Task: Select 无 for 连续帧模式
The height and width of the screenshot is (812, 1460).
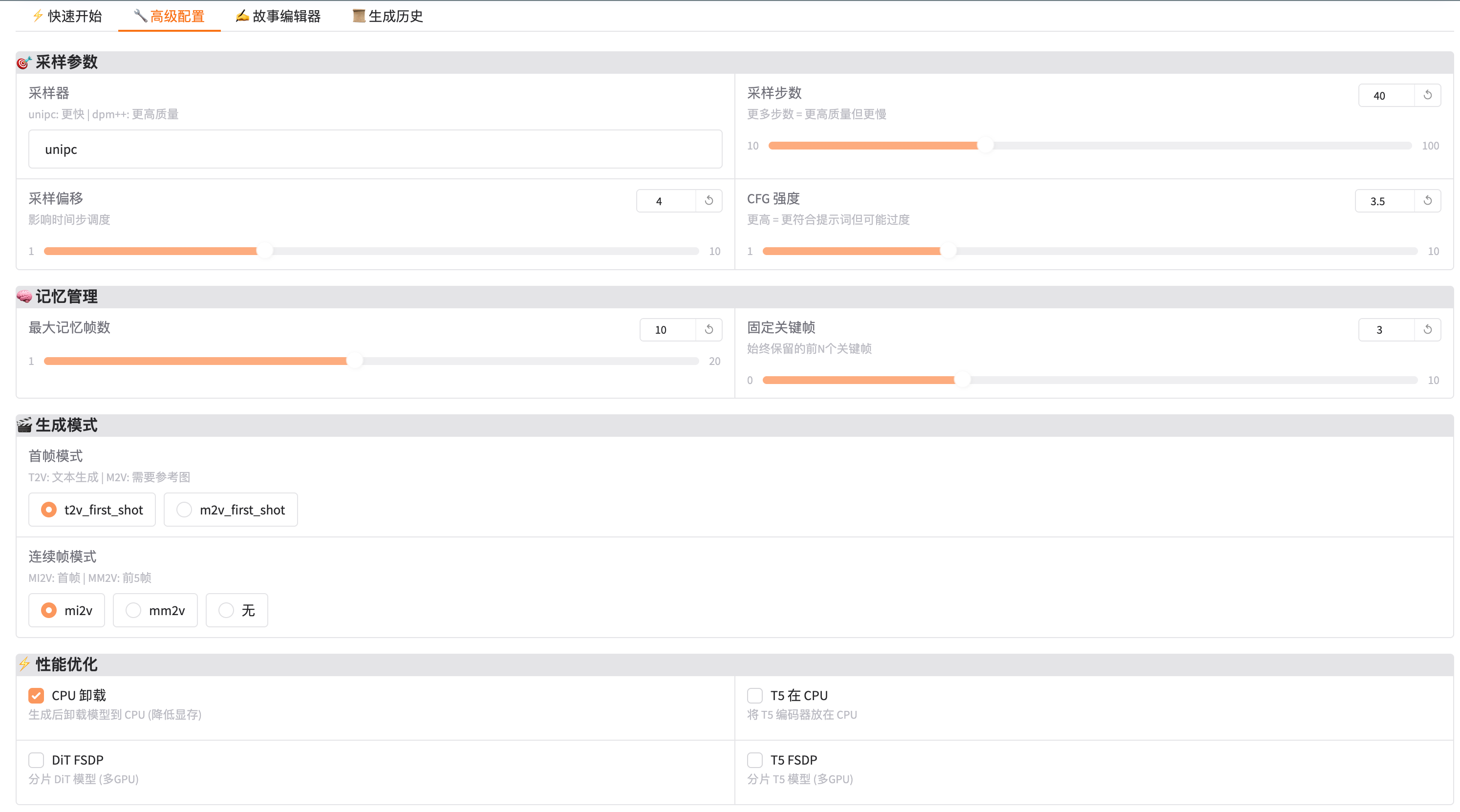Action: pyautogui.click(x=226, y=610)
